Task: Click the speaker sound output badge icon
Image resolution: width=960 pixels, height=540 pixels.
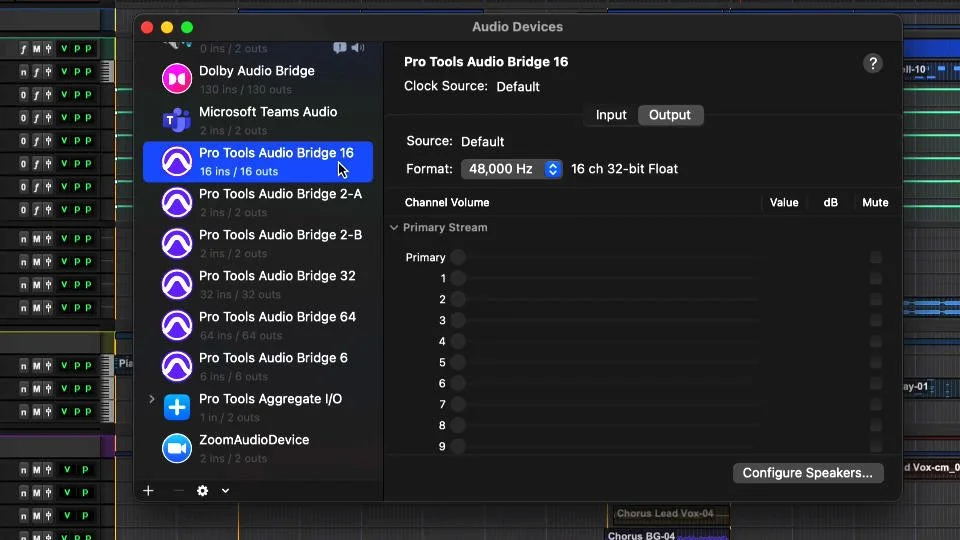Action: (x=358, y=48)
